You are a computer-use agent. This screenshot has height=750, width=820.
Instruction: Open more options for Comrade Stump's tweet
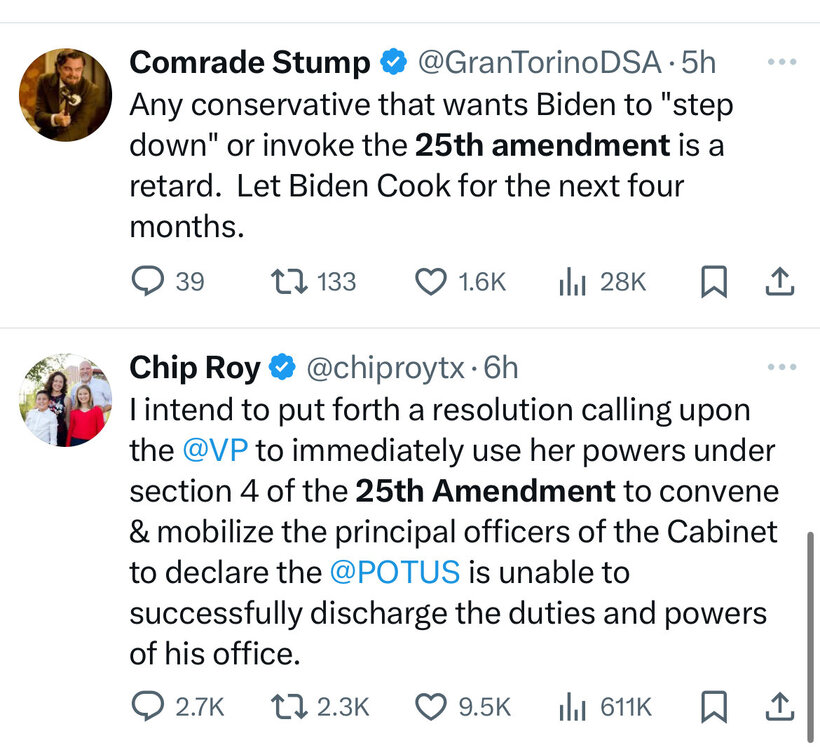coord(779,62)
